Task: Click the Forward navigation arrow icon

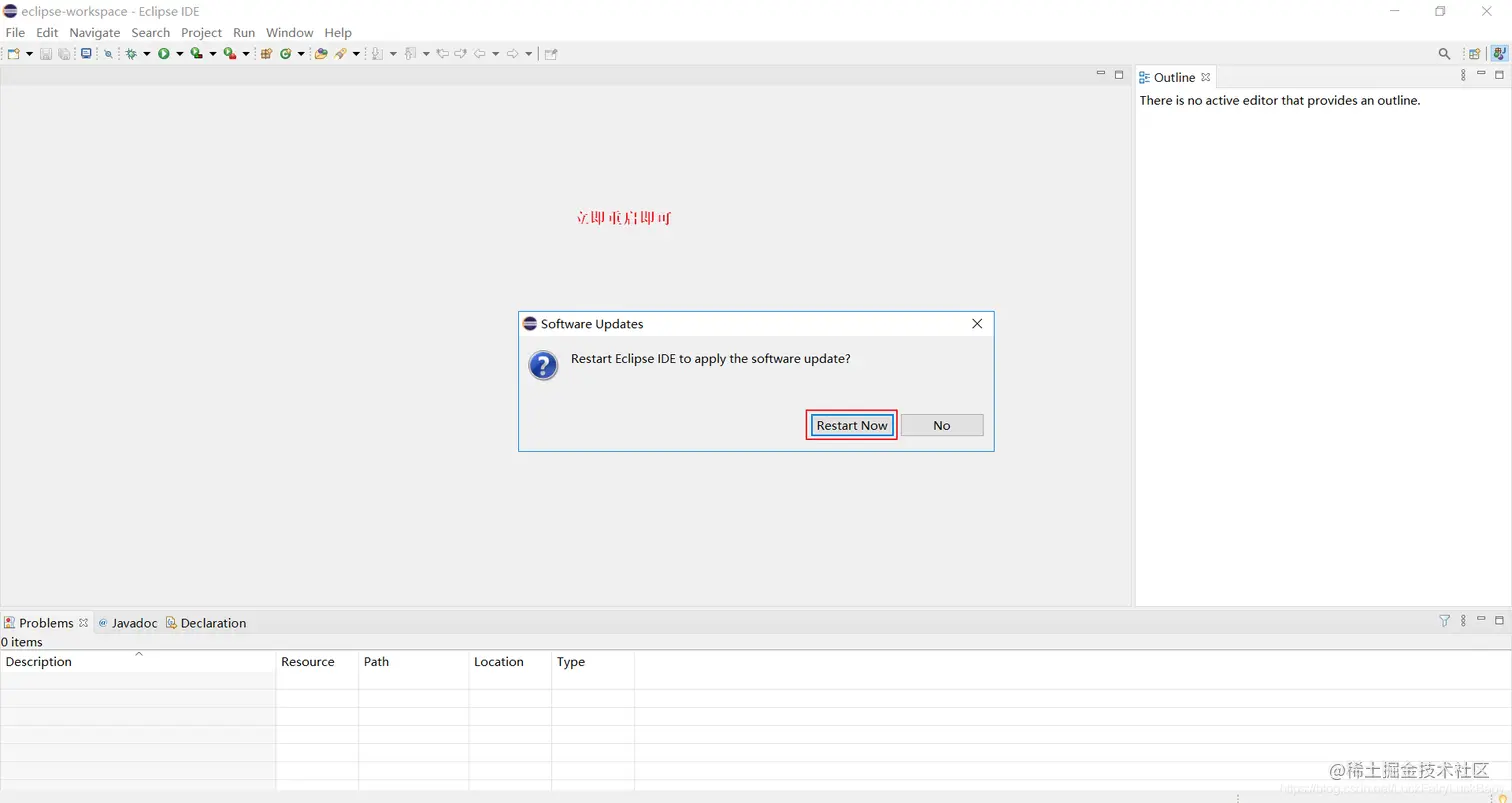Action: click(512, 53)
